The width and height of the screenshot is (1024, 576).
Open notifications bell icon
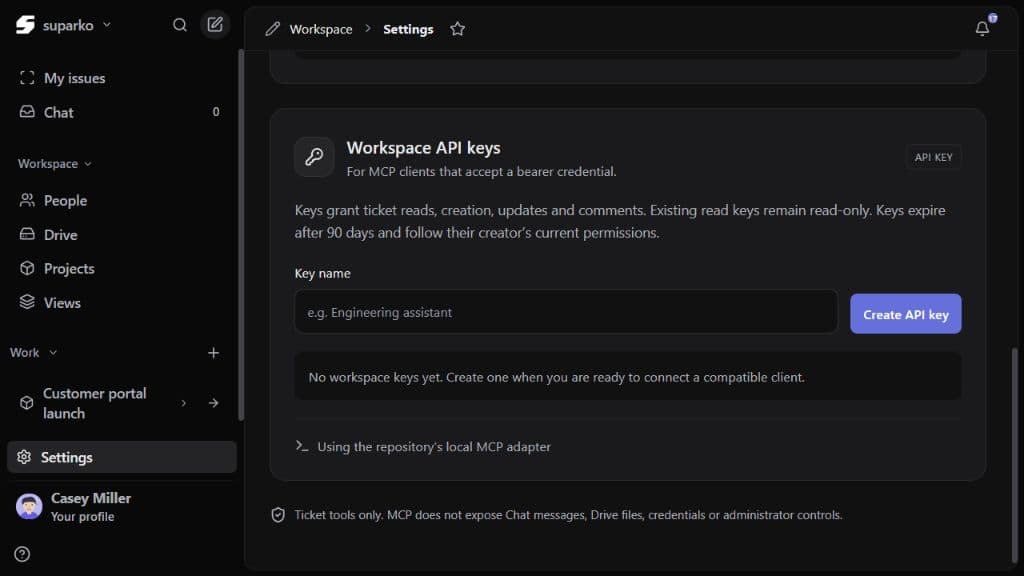pyautogui.click(x=982, y=28)
